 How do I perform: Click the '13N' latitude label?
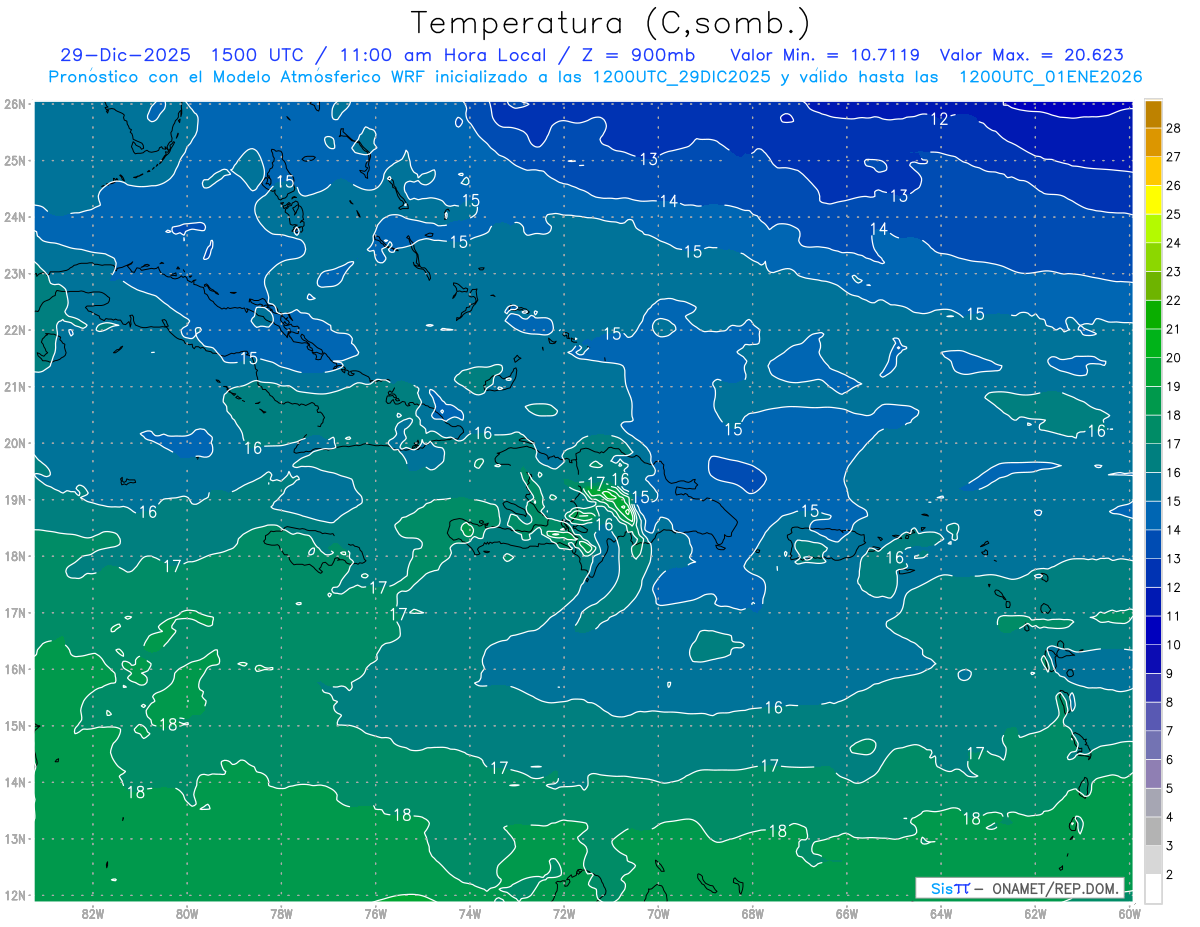tap(15, 838)
